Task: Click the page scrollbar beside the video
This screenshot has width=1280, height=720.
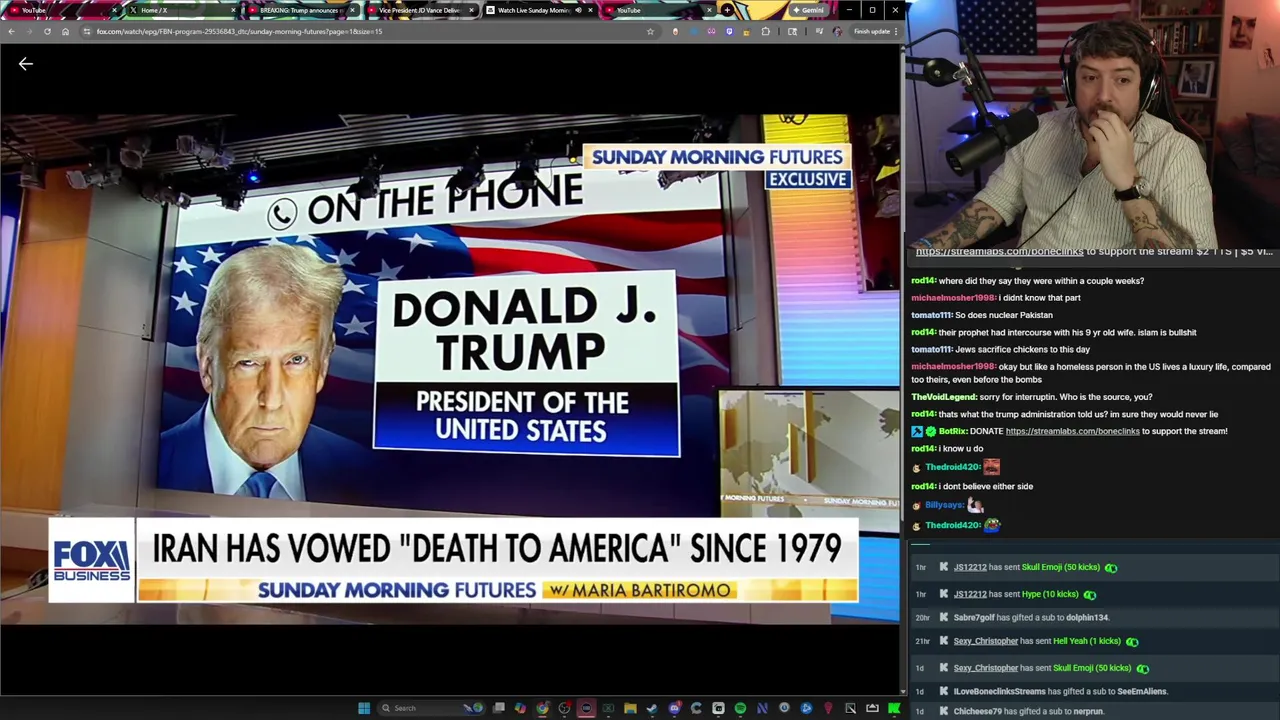Action: pyautogui.click(x=903, y=370)
